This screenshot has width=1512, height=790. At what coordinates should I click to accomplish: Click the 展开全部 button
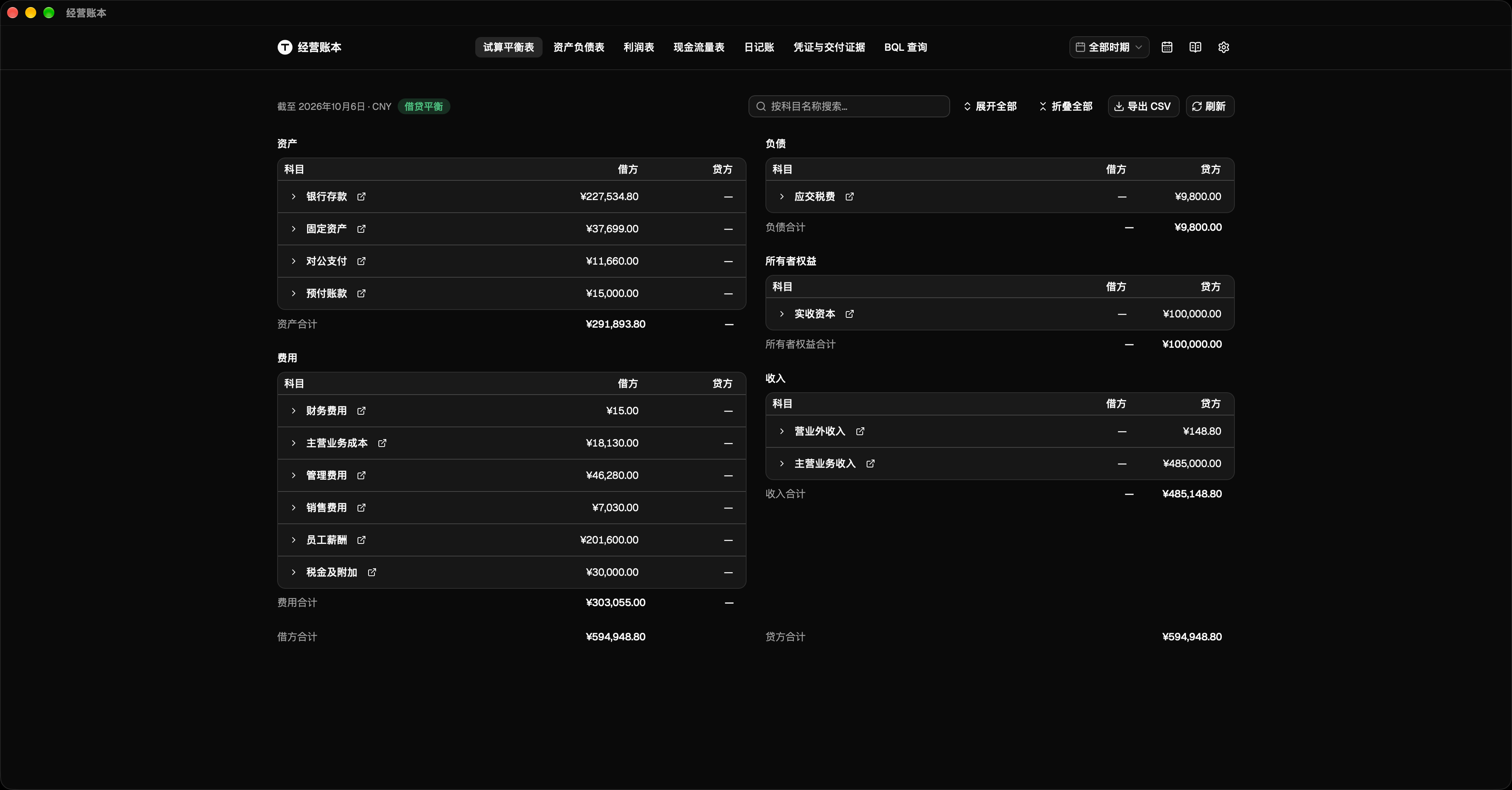coord(990,106)
